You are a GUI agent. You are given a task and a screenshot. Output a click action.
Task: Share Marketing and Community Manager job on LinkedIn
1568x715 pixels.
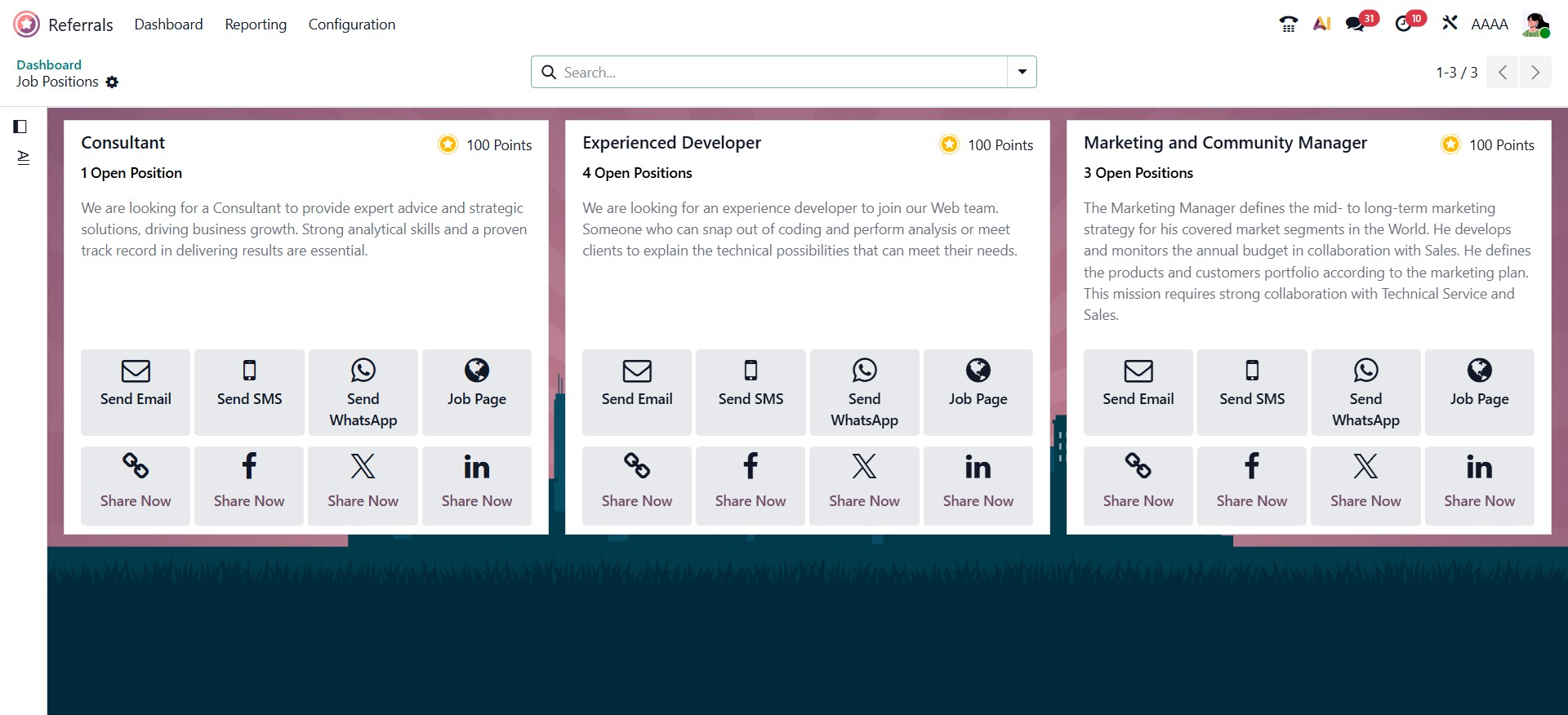(1480, 486)
